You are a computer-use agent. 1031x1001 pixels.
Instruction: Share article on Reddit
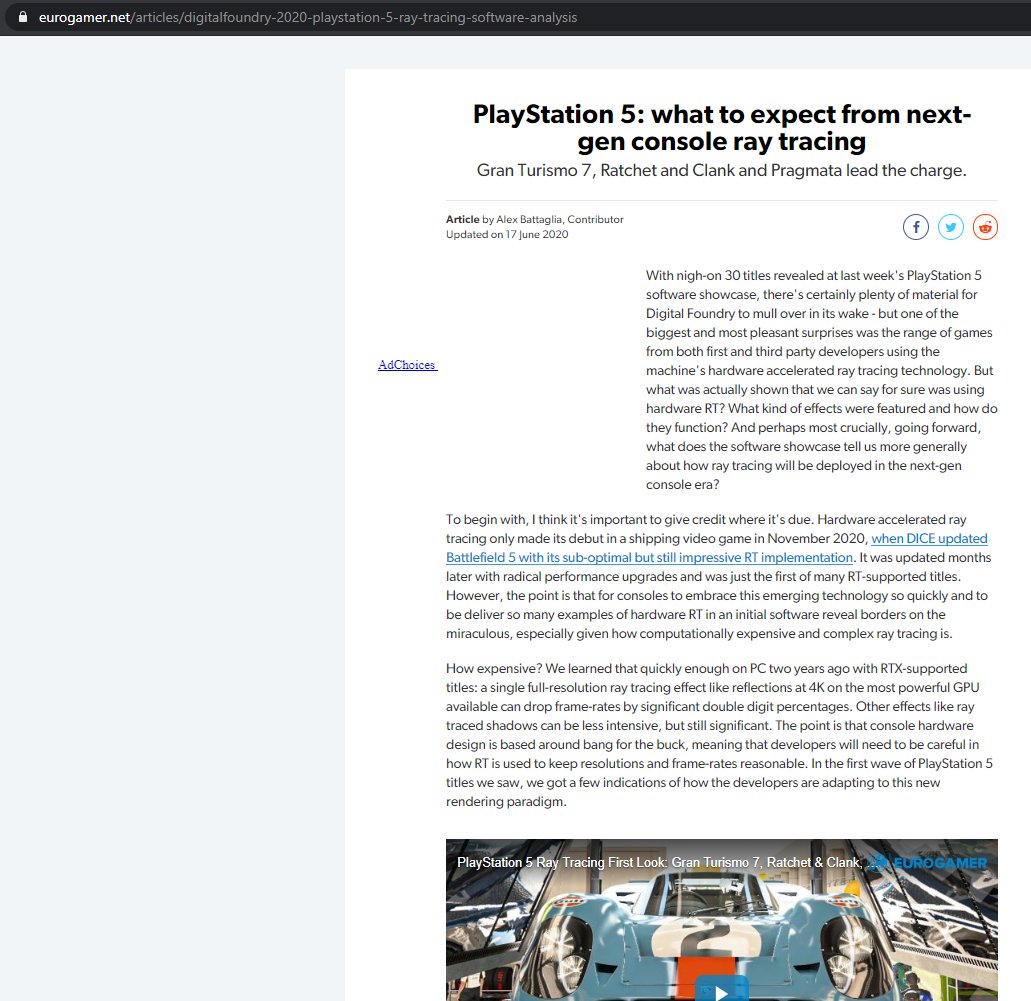click(x=985, y=227)
